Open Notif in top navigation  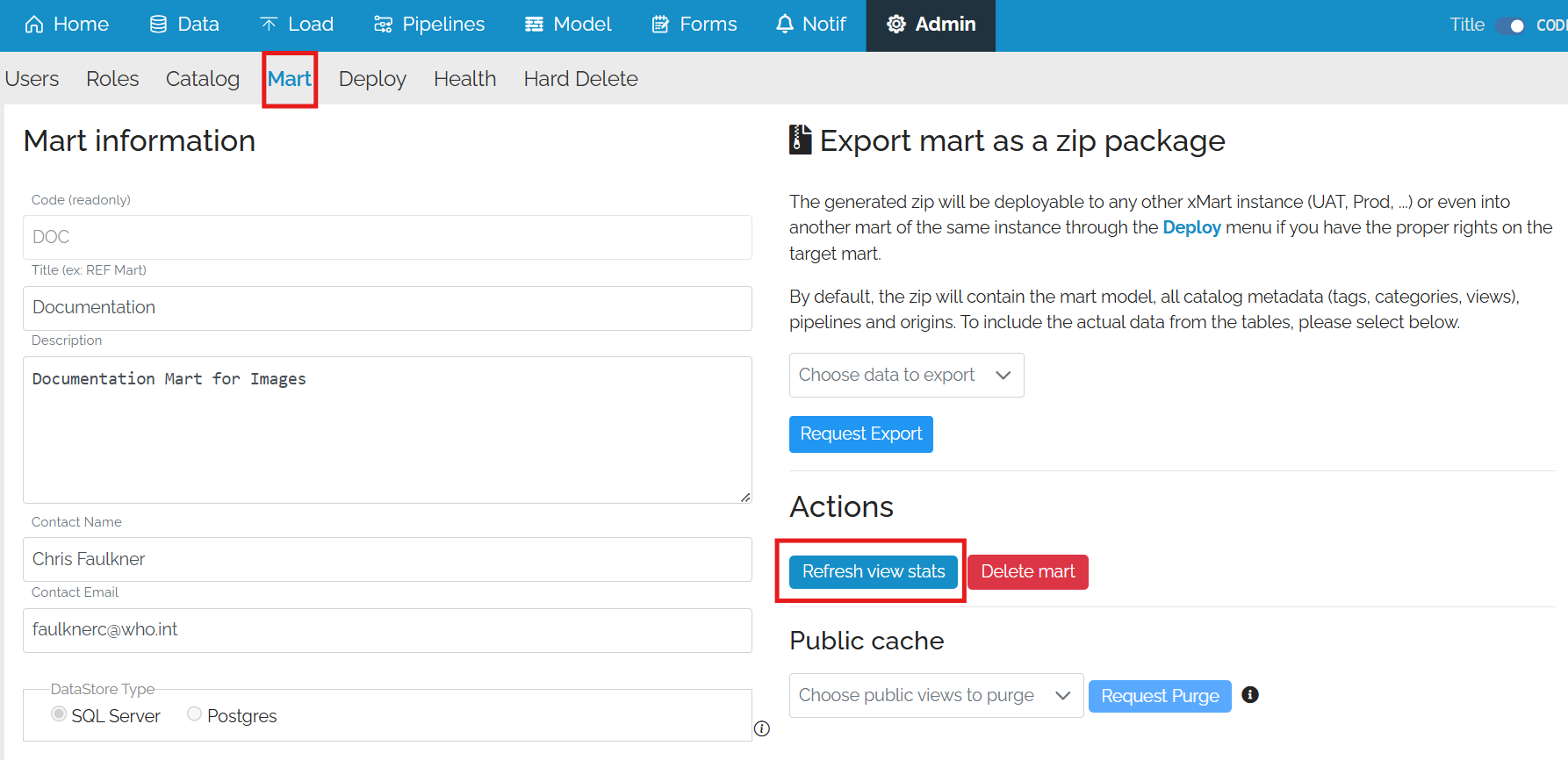811,25
